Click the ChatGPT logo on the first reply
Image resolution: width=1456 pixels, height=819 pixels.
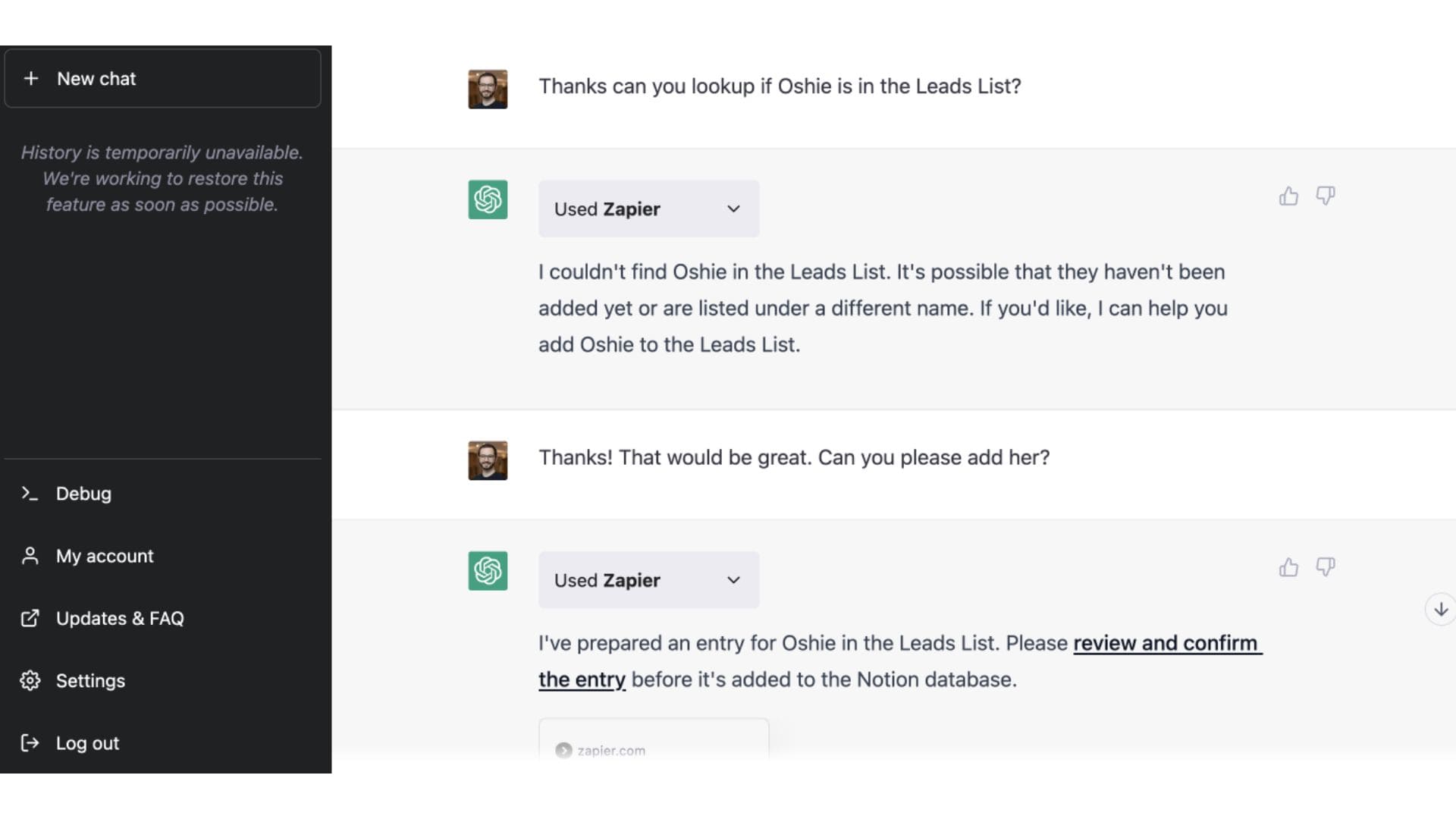pos(488,199)
